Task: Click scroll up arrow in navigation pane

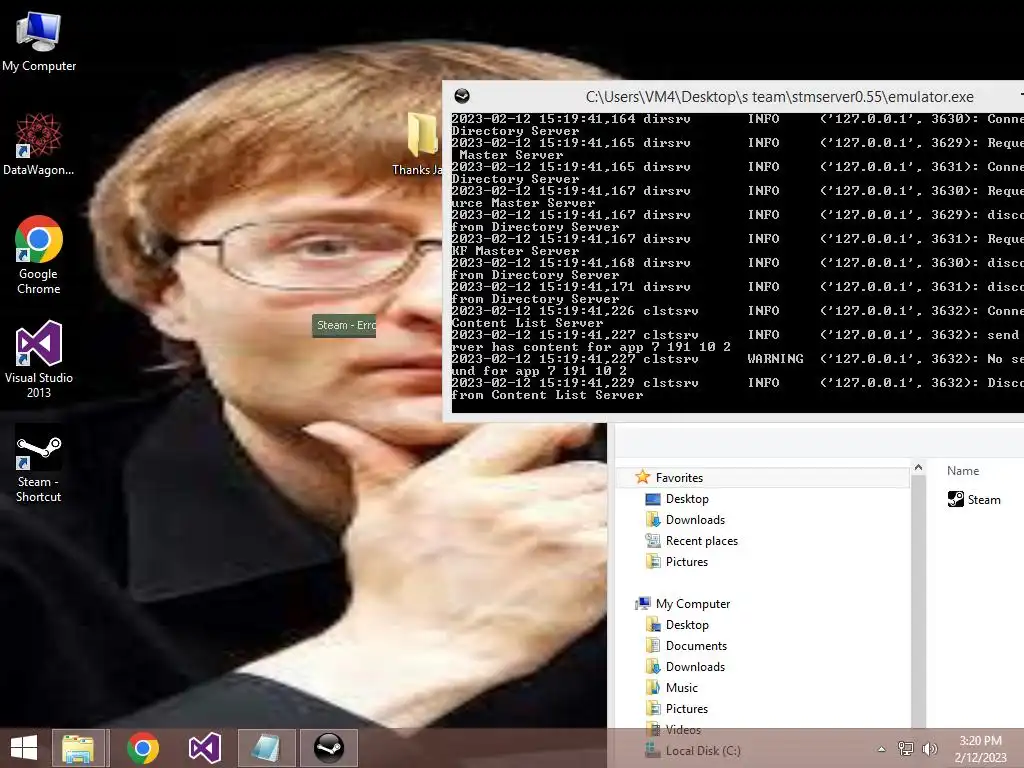Action: click(x=918, y=468)
